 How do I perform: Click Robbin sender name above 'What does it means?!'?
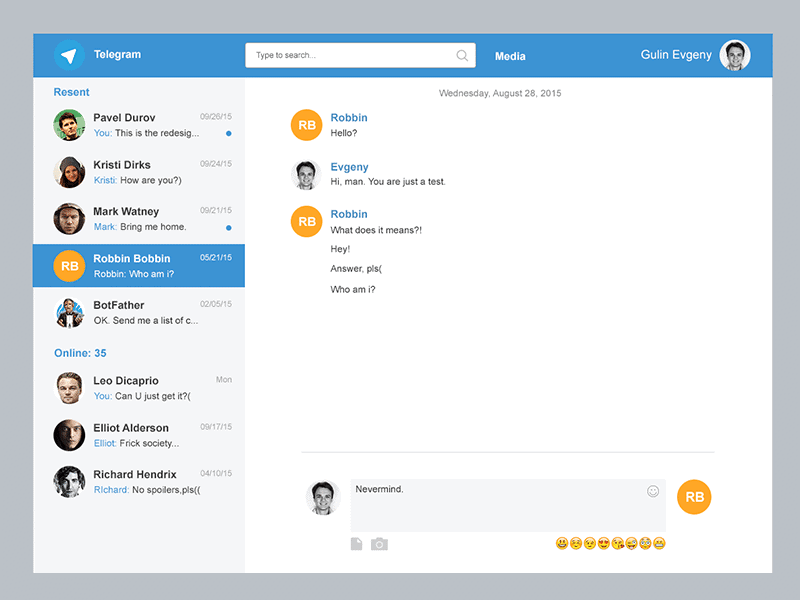coord(349,214)
